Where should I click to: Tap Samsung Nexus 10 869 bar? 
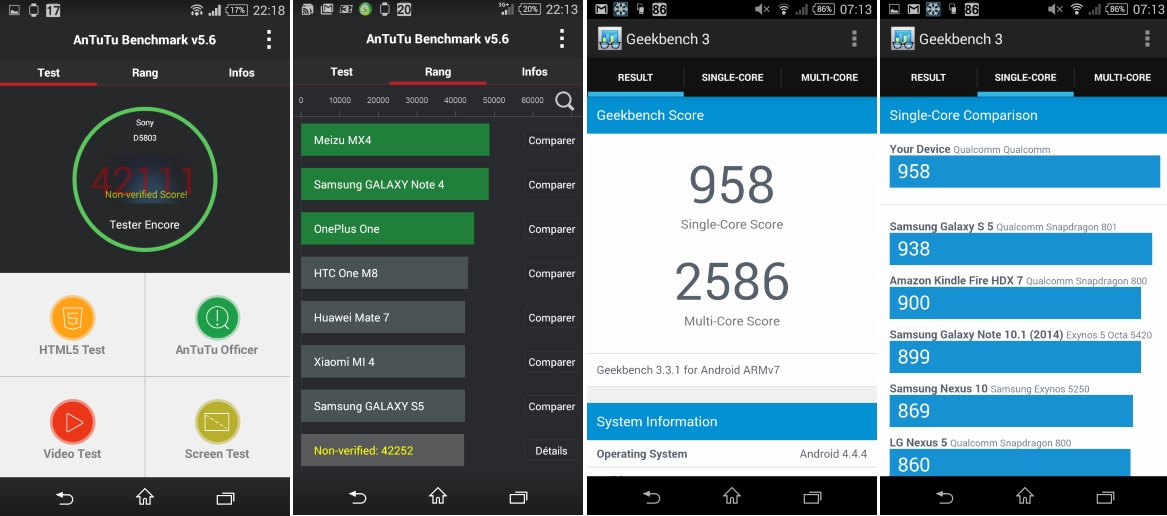[1011, 411]
